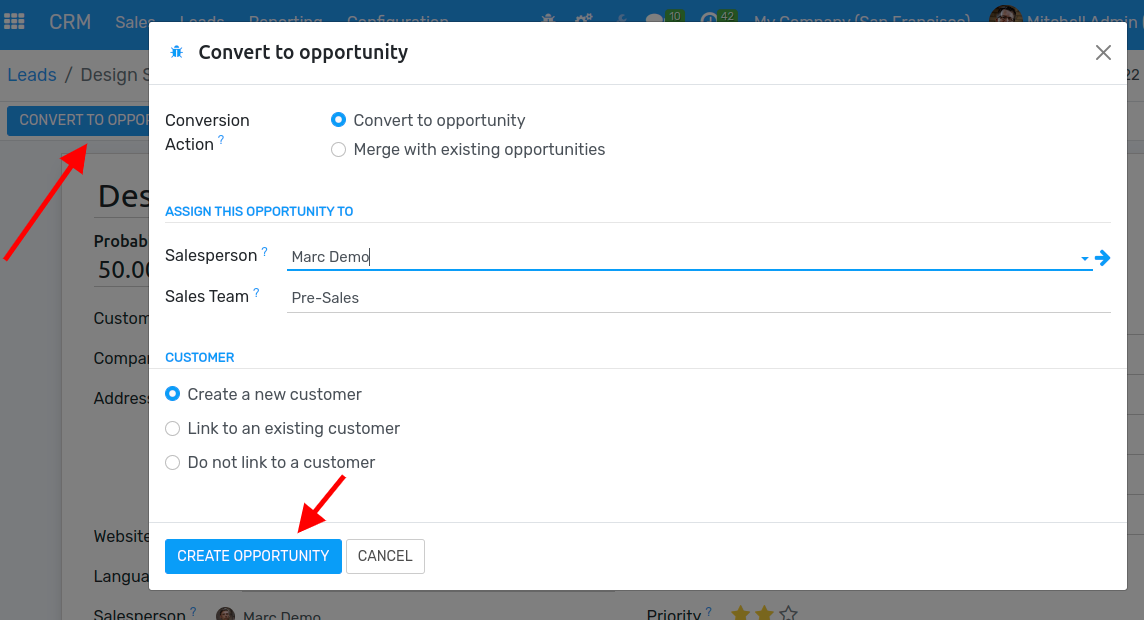Viewport: 1144px width, 620px height.
Task: Click the Conversion Action help question mark
Action: click(221, 139)
